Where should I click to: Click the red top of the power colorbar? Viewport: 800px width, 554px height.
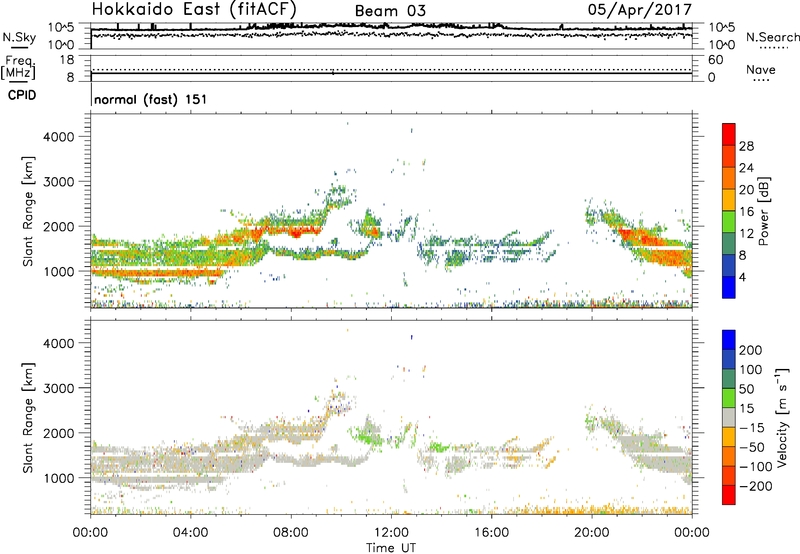pos(729,134)
